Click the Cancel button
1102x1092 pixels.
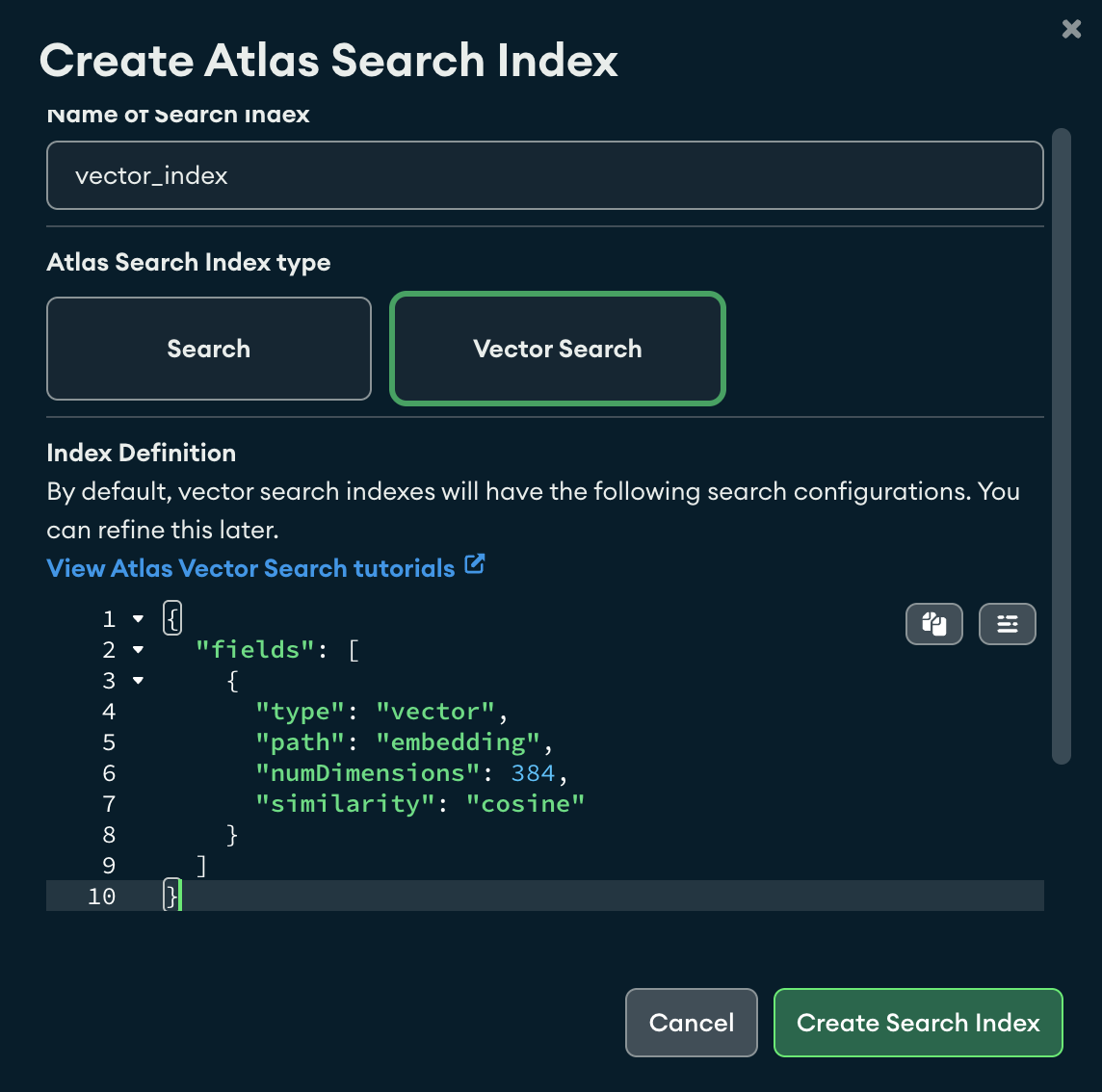[x=692, y=1023]
